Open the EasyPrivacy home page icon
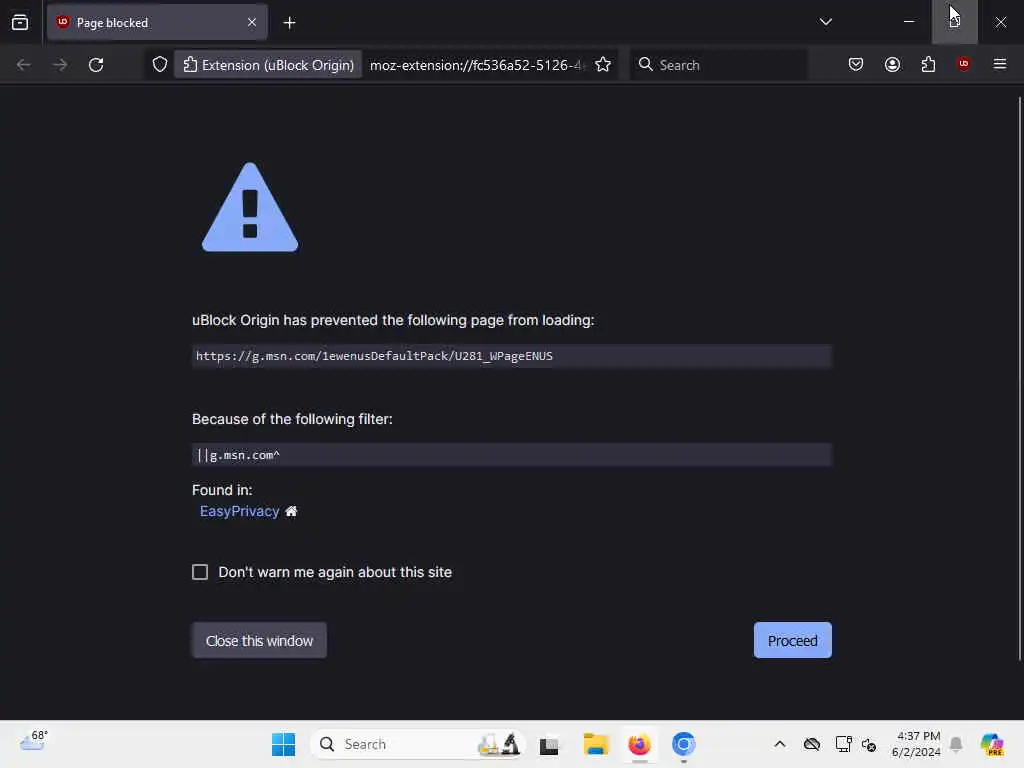The height and width of the screenshot is (768, 1024). pos(291,511)
